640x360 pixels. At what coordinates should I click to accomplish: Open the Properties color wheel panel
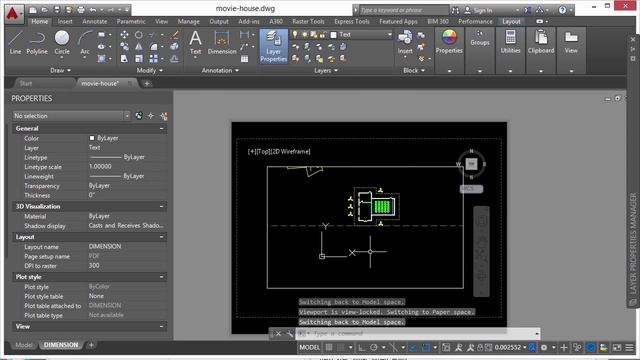coord(449,42)
